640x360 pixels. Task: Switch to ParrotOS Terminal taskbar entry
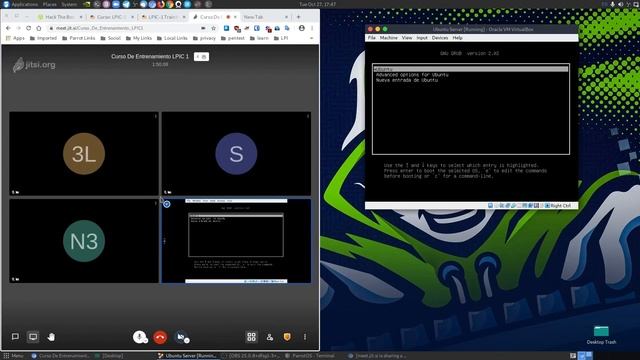coord(310,356)
